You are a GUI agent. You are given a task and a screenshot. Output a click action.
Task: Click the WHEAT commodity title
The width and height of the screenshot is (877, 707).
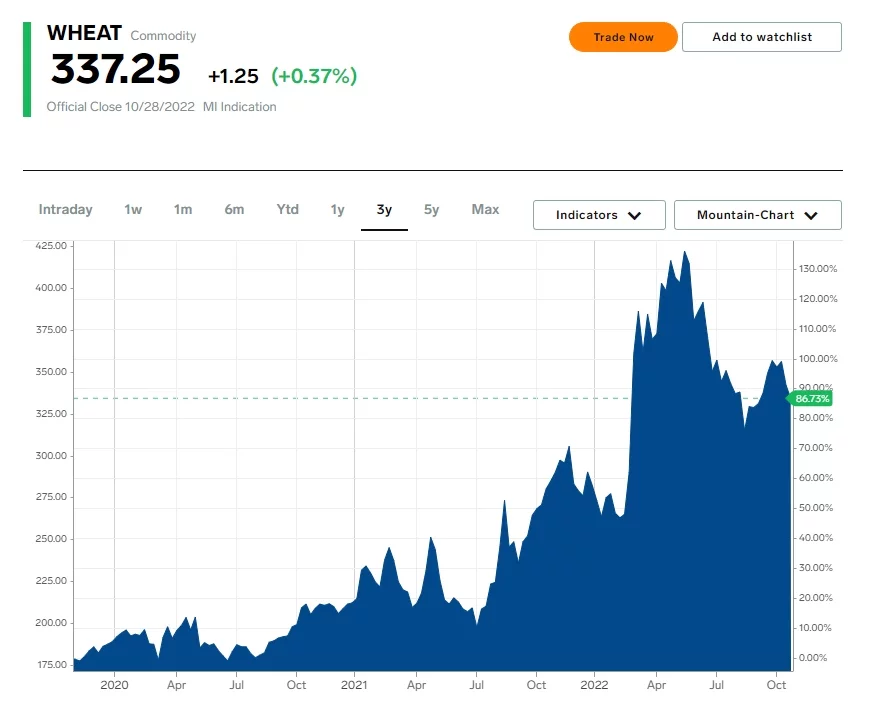(x=84, y=33)
